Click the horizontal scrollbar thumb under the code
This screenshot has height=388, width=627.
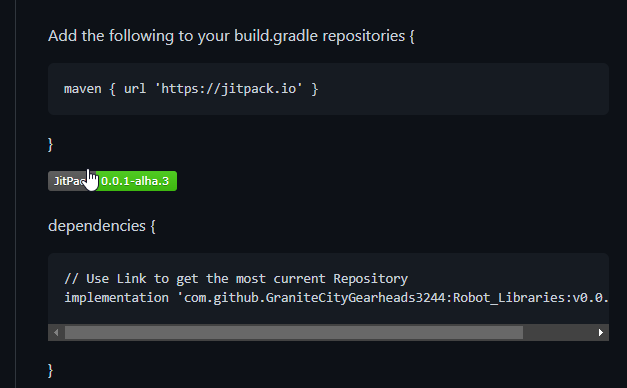click(294, 332)
